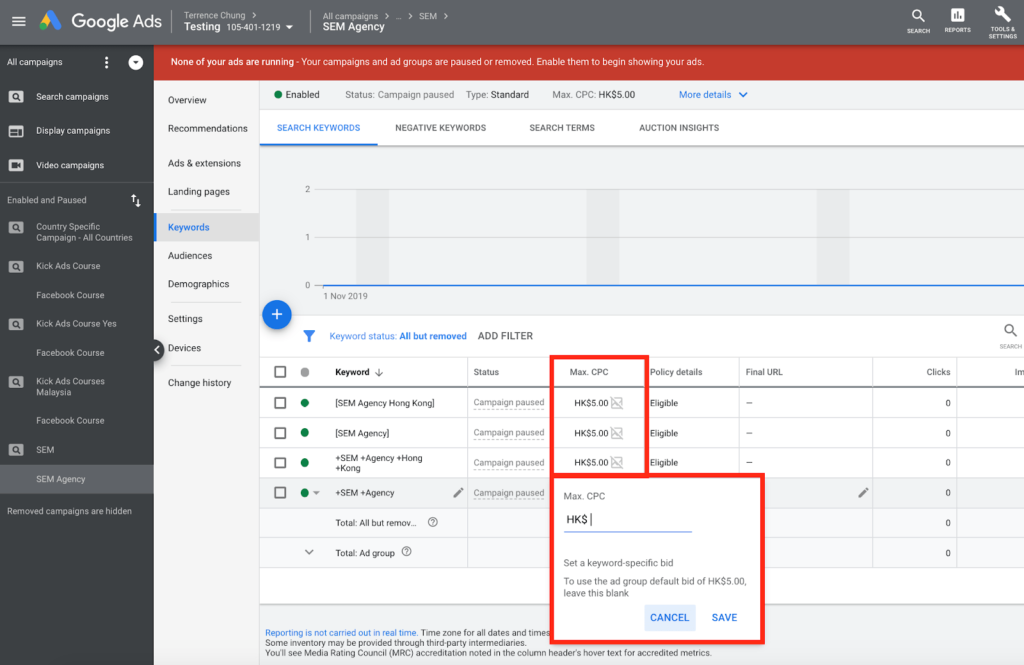Switch to Search Terms tab
Screen dimensions: 1024x665
562,128
